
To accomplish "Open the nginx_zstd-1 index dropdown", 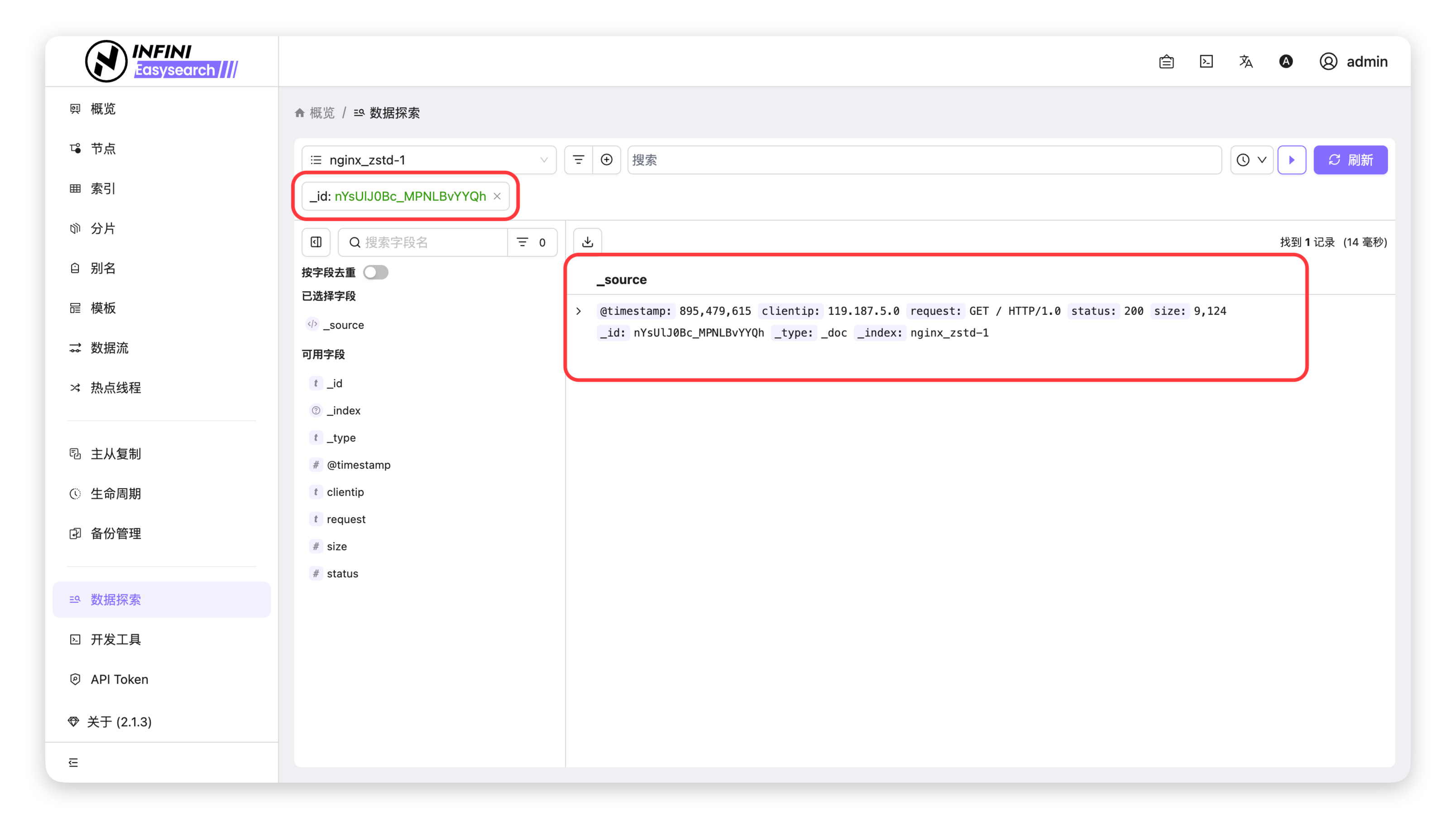I will [x=429, y=160].
